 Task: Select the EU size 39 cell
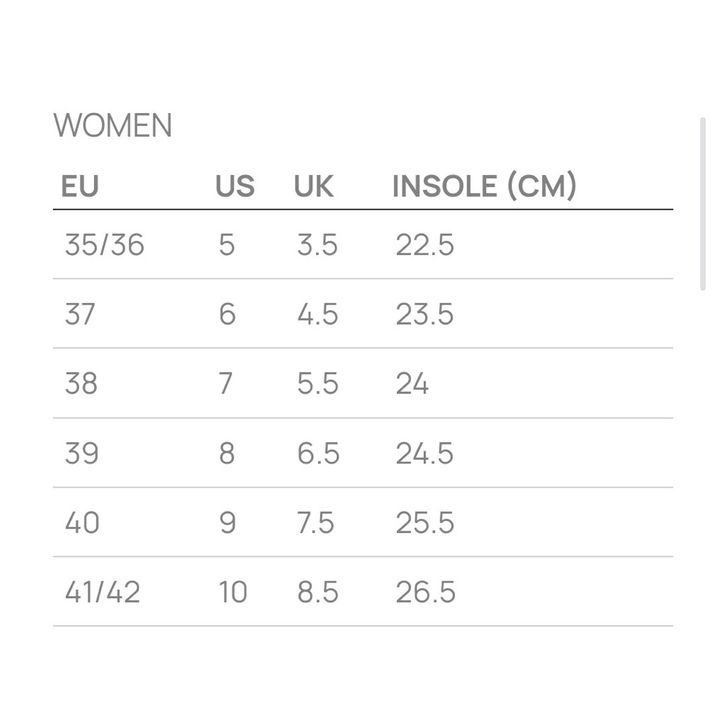(81, 453)
